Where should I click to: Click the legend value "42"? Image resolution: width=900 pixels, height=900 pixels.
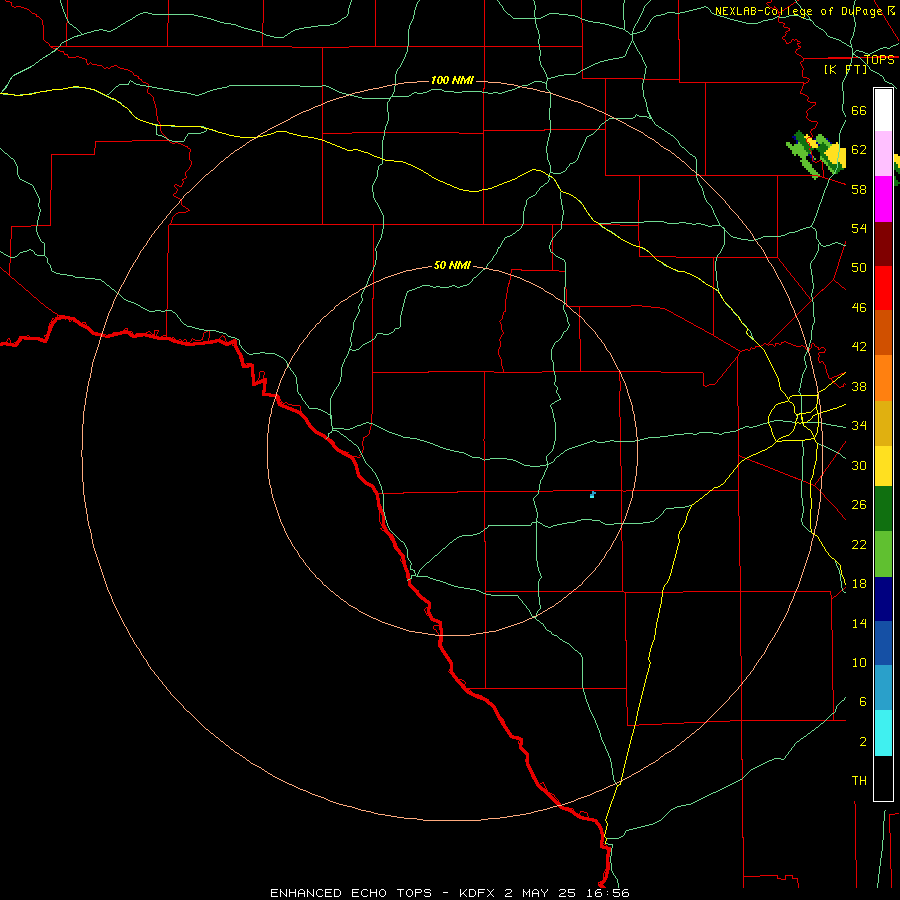pos(859,347)
